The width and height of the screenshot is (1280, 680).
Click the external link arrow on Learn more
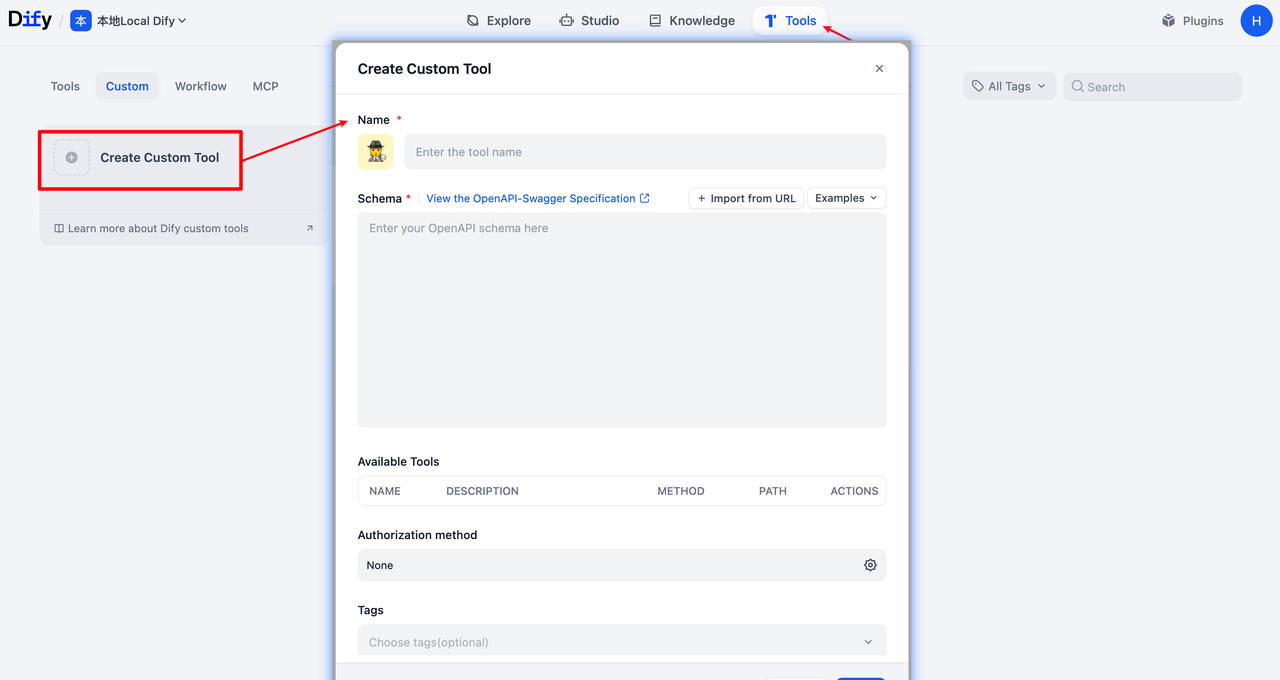click(x=309, y=228)
